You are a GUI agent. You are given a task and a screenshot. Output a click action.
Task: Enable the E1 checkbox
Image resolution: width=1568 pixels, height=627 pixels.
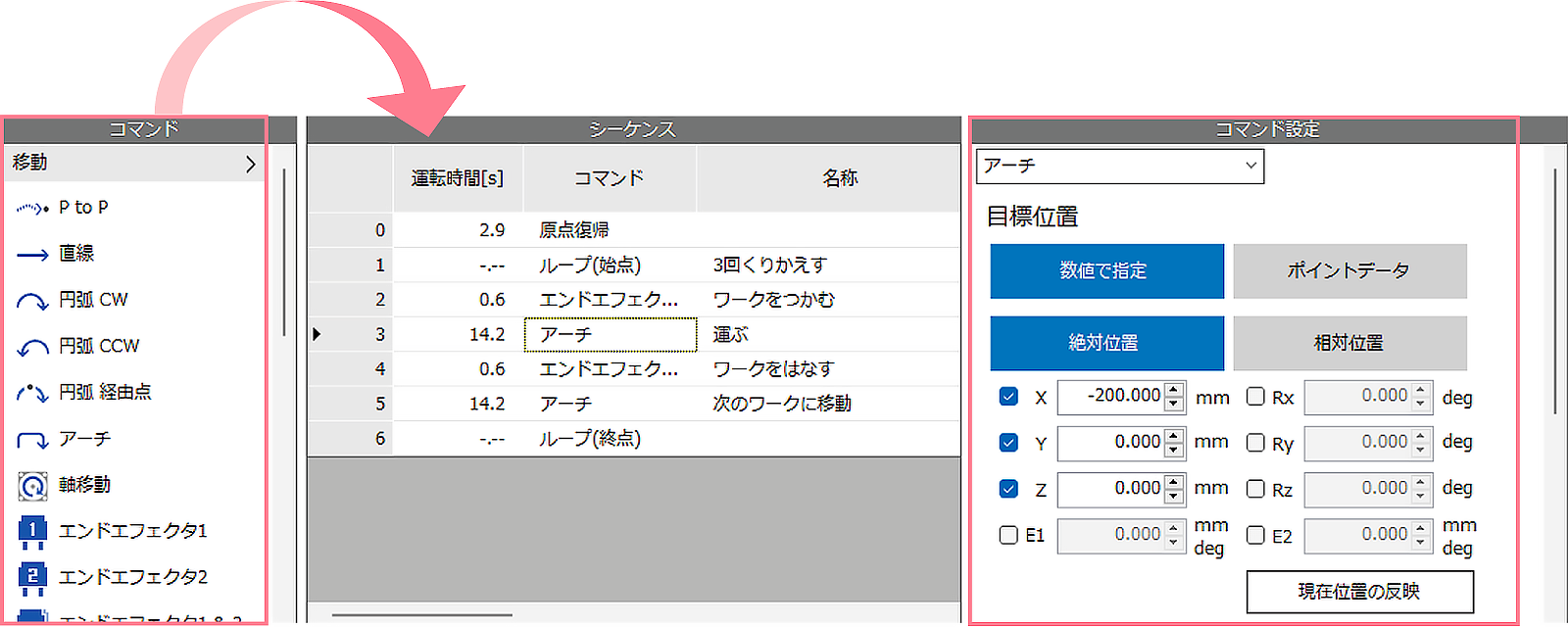pos(1008,535)
